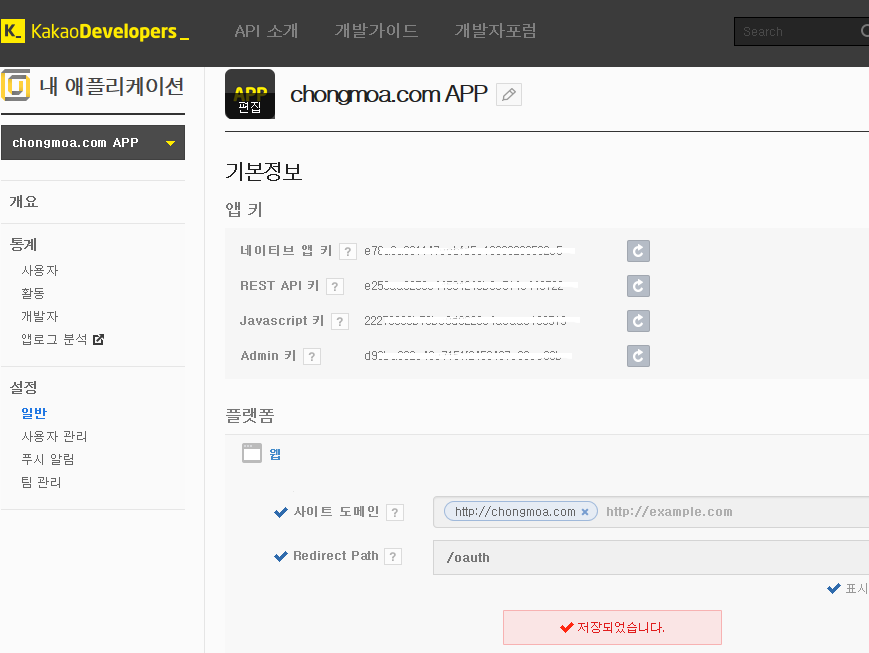Show help for Admin 키
Image resolution: width=869 pixels, height=653 pixels.
point(312,356)
